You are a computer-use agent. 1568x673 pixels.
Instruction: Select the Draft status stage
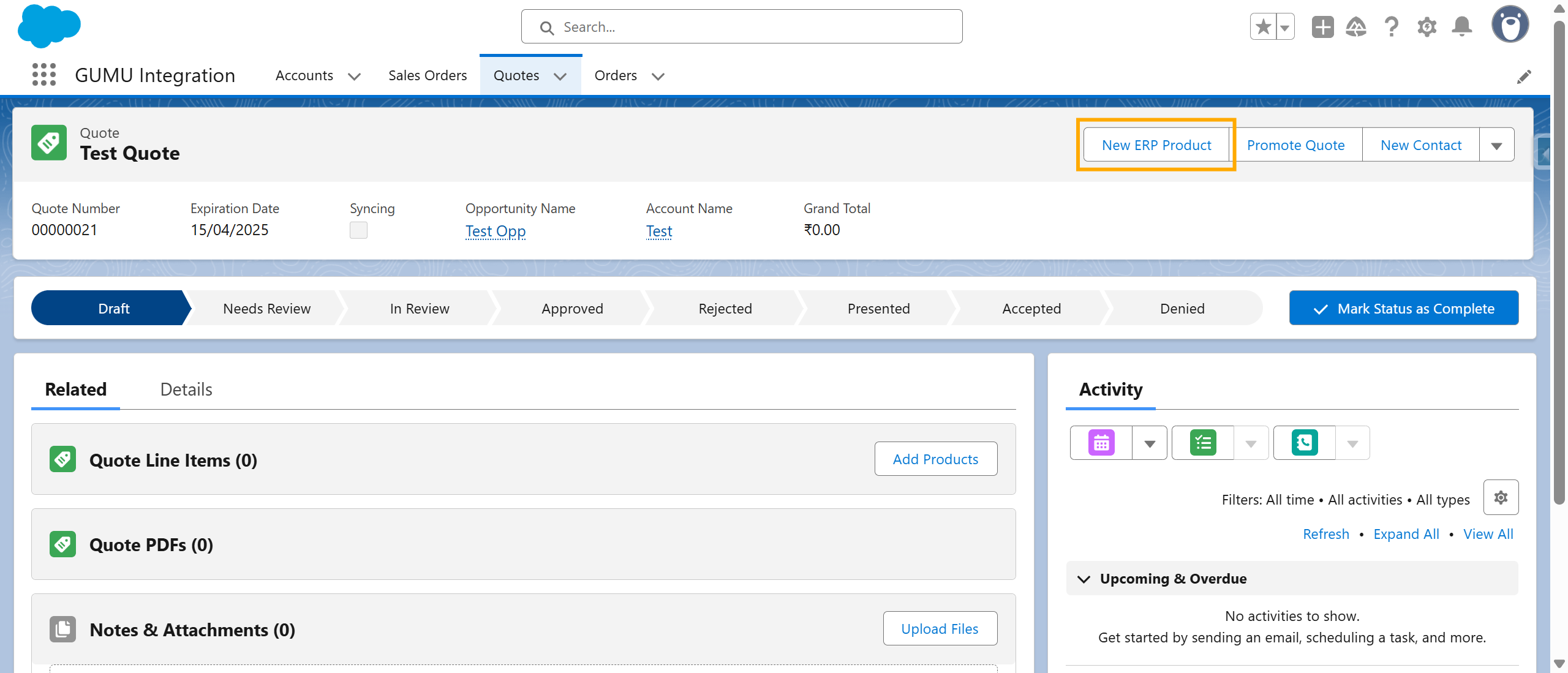pos(113,308)
